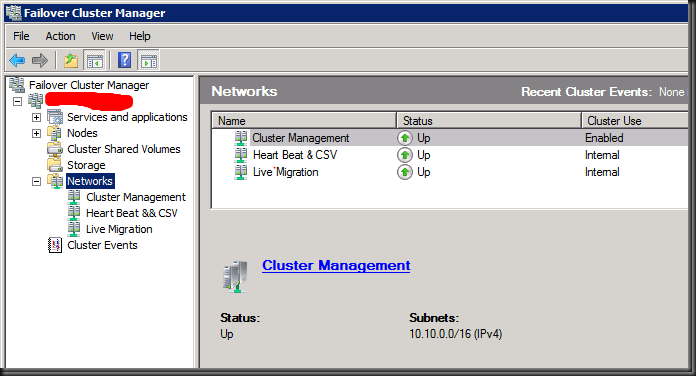
Task: Open the Help question mark icon
Action: pos(125,60)
